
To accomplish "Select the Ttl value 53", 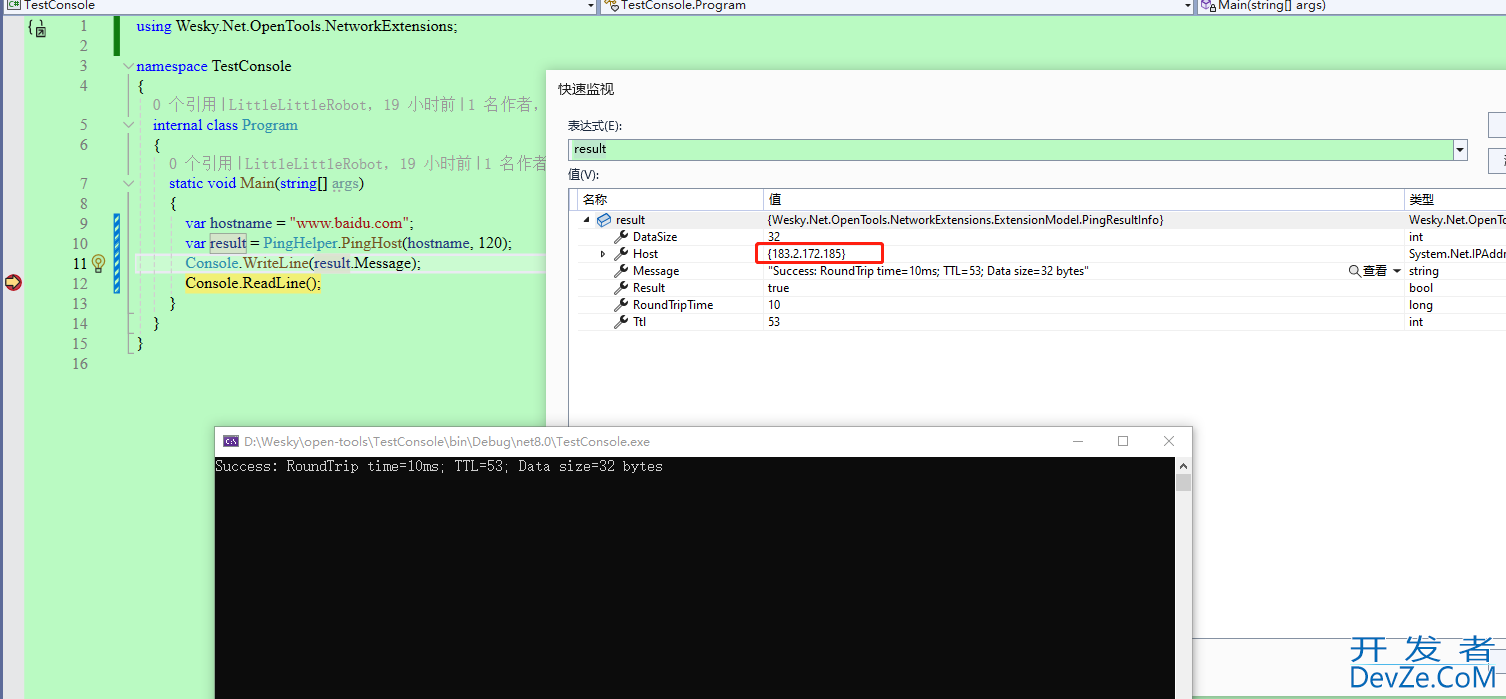I will point(774,322).
